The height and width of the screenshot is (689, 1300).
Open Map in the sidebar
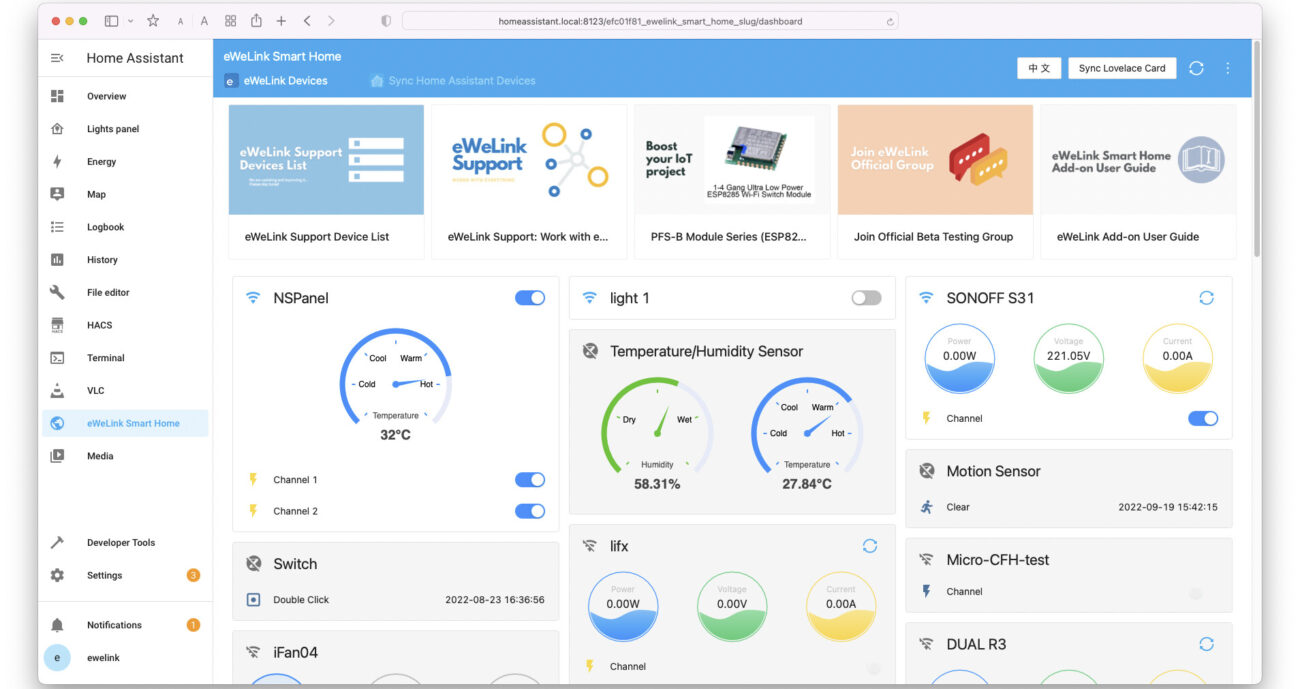pos(125,194)
